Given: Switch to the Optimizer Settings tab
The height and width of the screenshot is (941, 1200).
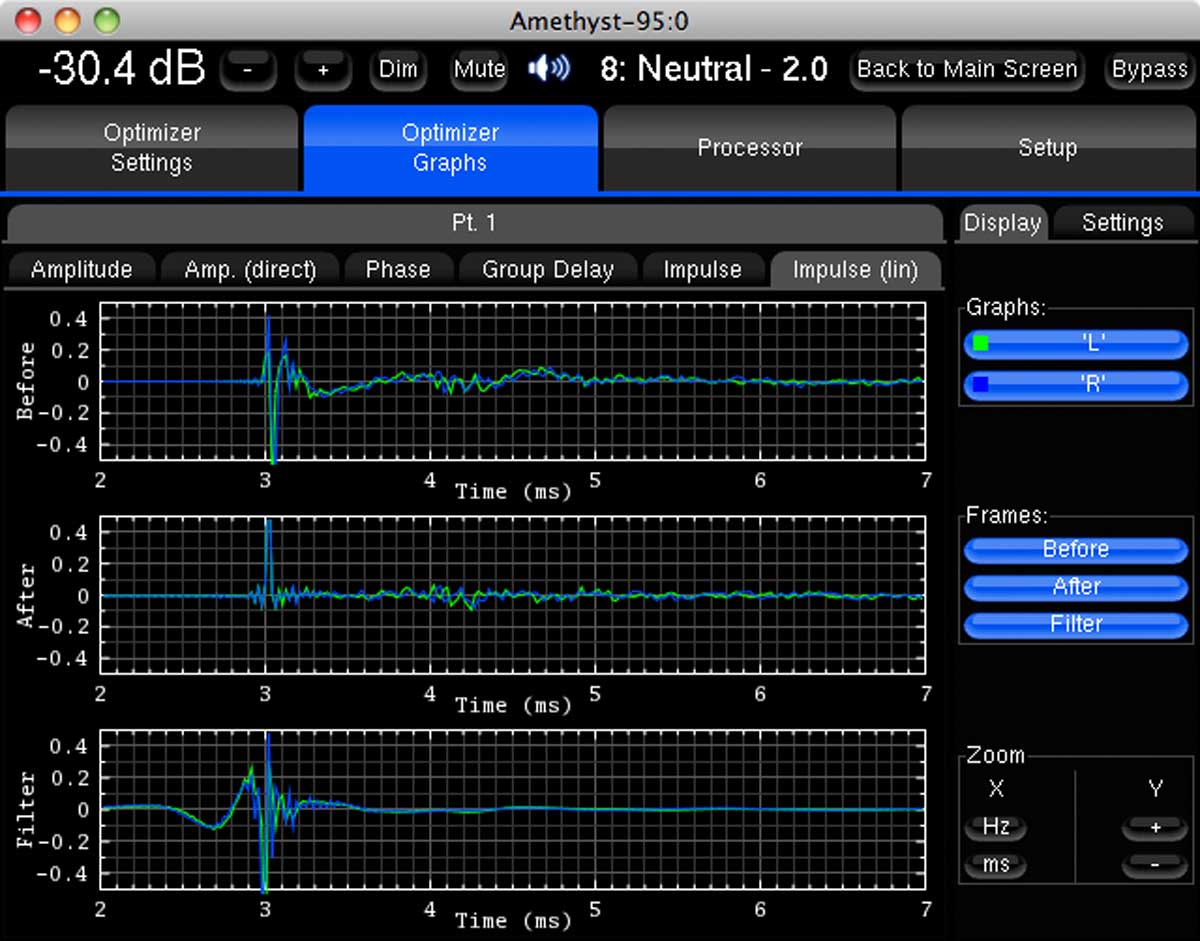Looking at the screenshot, I should point(152,148).
